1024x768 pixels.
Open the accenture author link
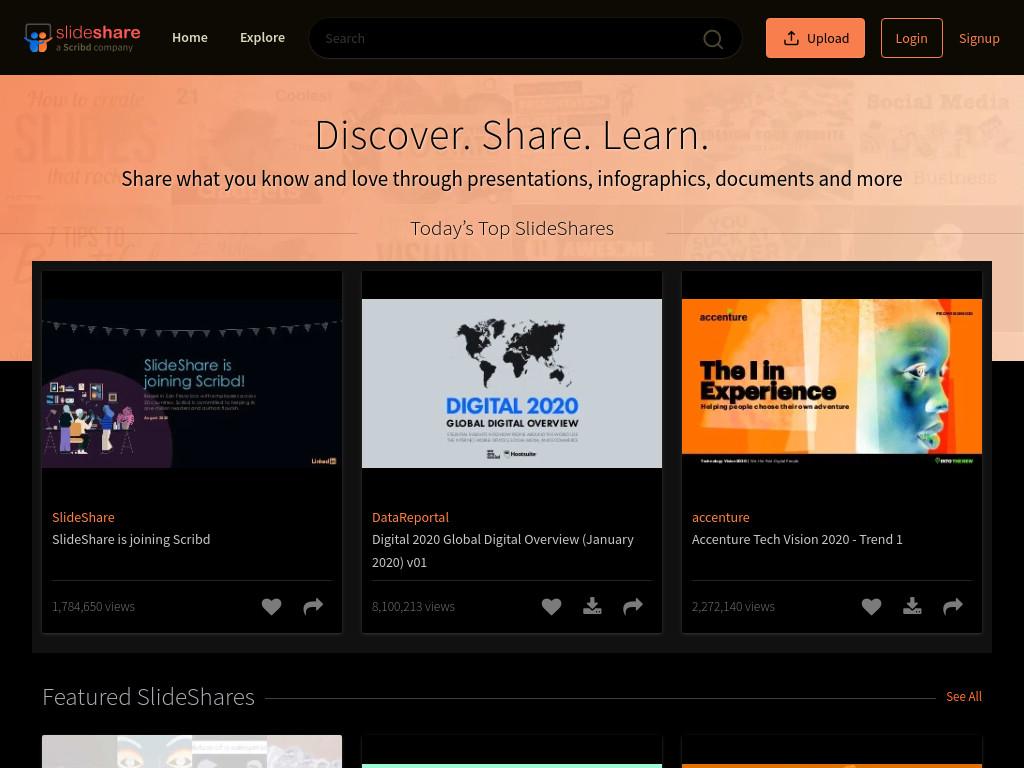coord(720,517)
